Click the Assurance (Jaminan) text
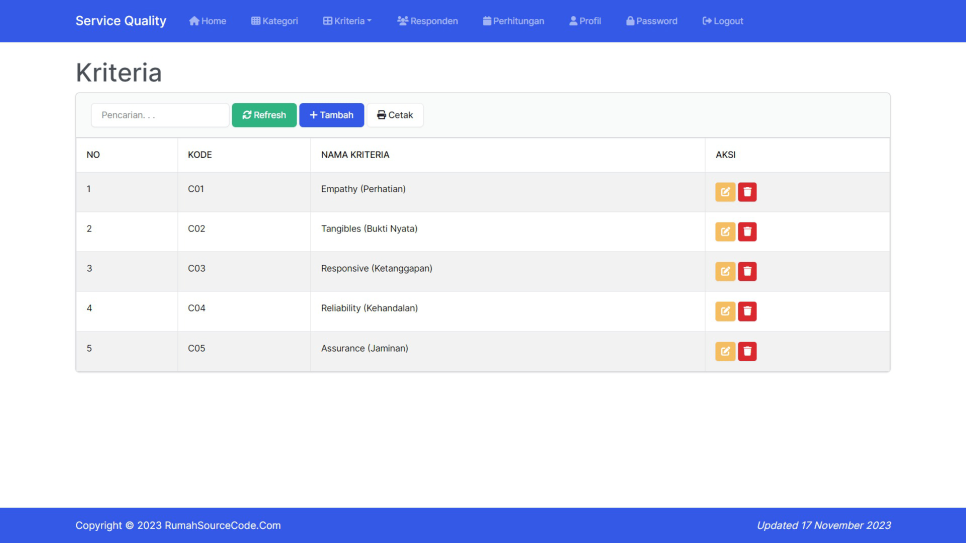 (x=365, y=348)
